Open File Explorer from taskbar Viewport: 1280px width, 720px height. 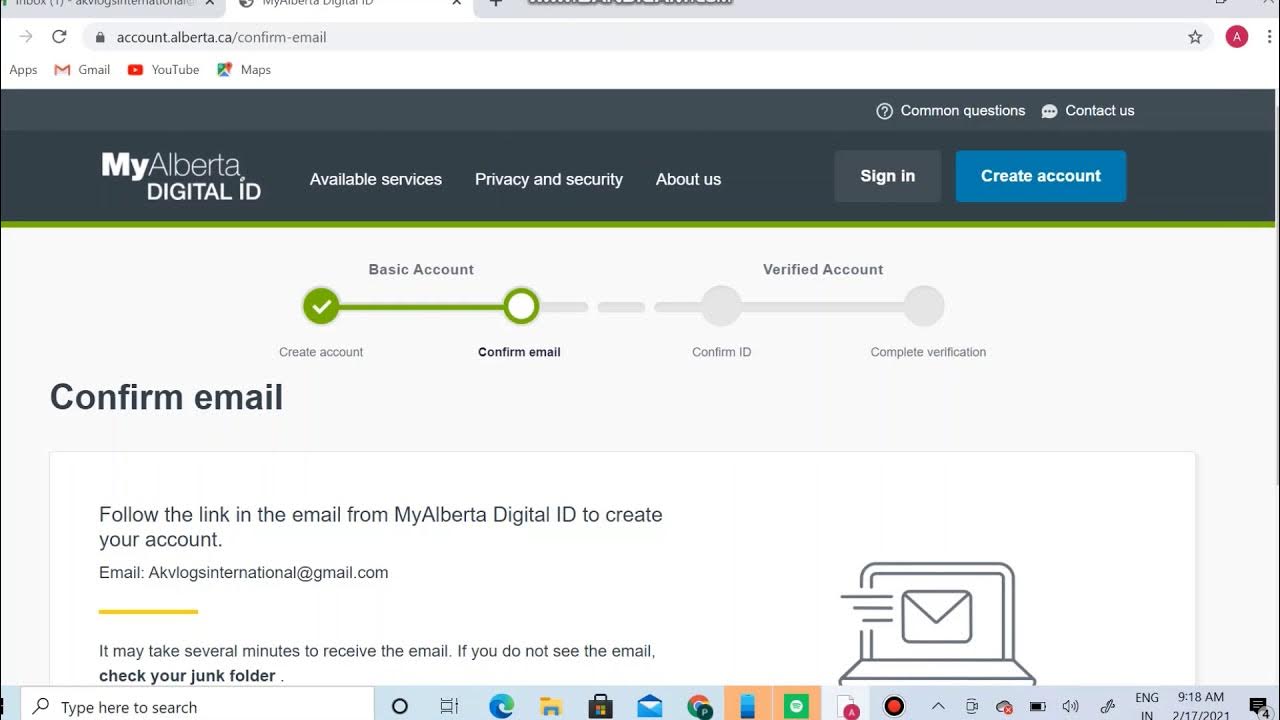coord(550,707)
